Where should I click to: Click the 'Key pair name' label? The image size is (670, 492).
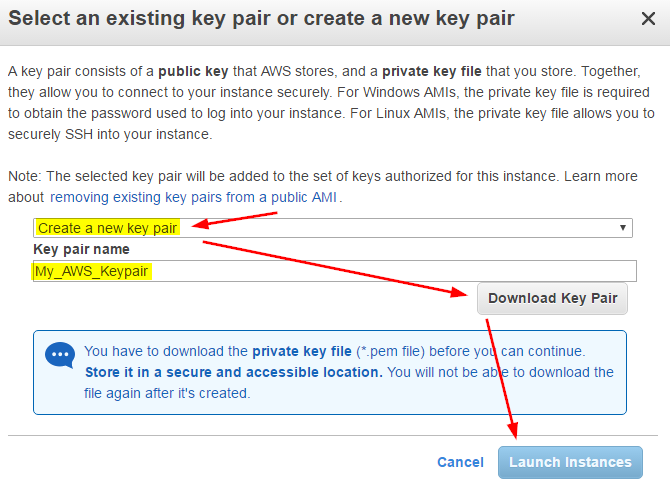pyautogui.click(x=82, y=249)
